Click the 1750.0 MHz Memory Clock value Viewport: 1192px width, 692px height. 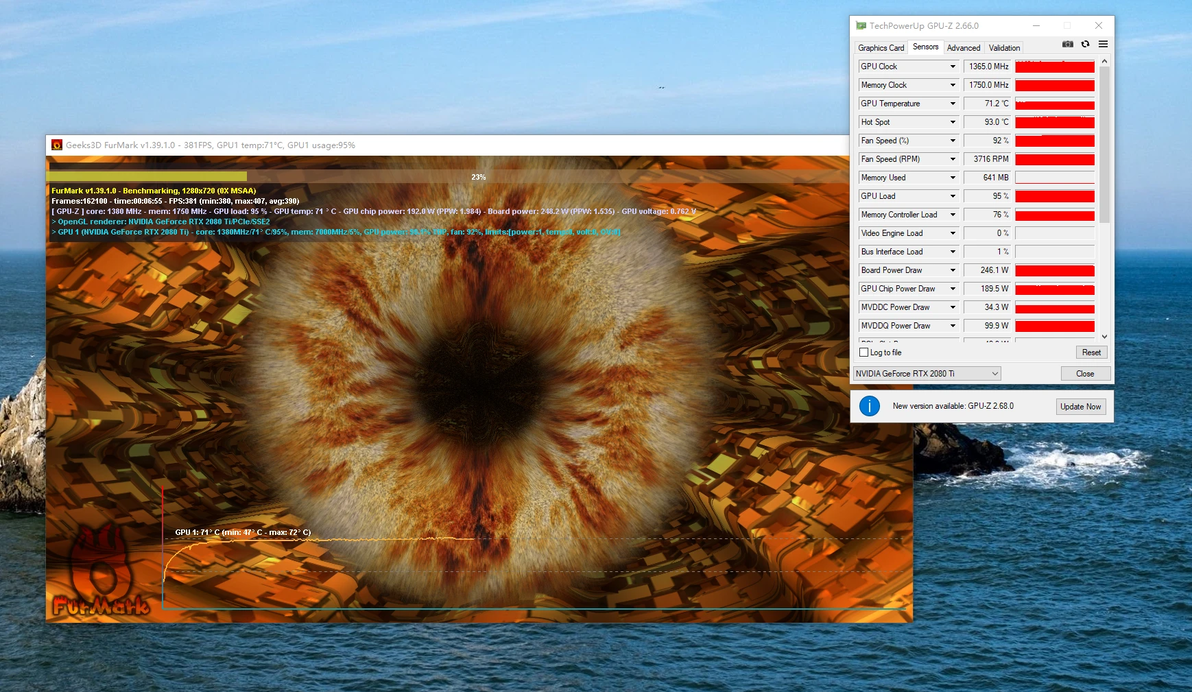point(988,85)
